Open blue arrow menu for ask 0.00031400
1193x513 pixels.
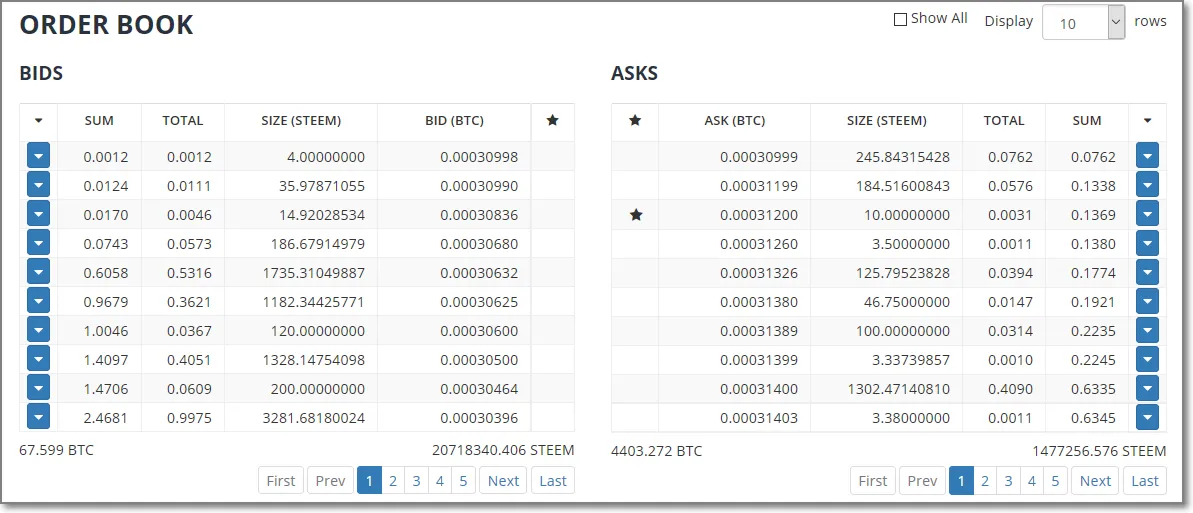coord(1147,389)
